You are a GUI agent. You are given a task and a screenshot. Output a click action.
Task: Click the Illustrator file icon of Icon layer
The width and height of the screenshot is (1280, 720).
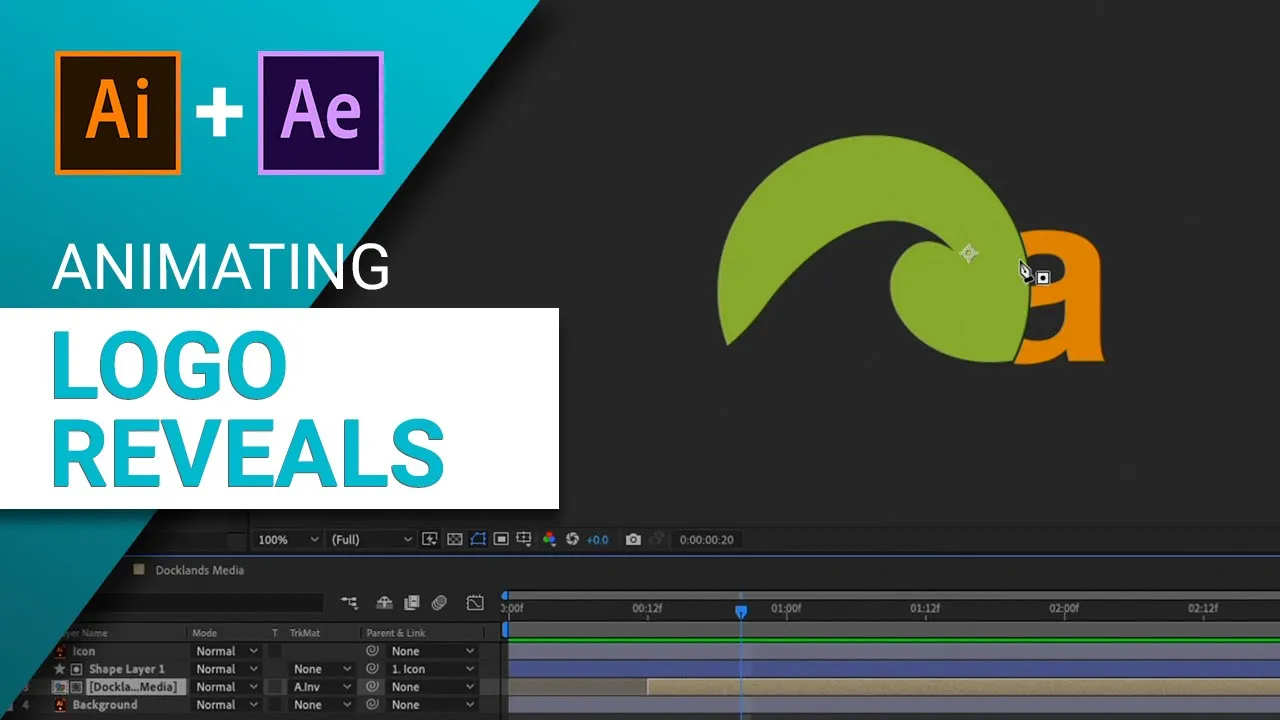click(x=60, y=651)
